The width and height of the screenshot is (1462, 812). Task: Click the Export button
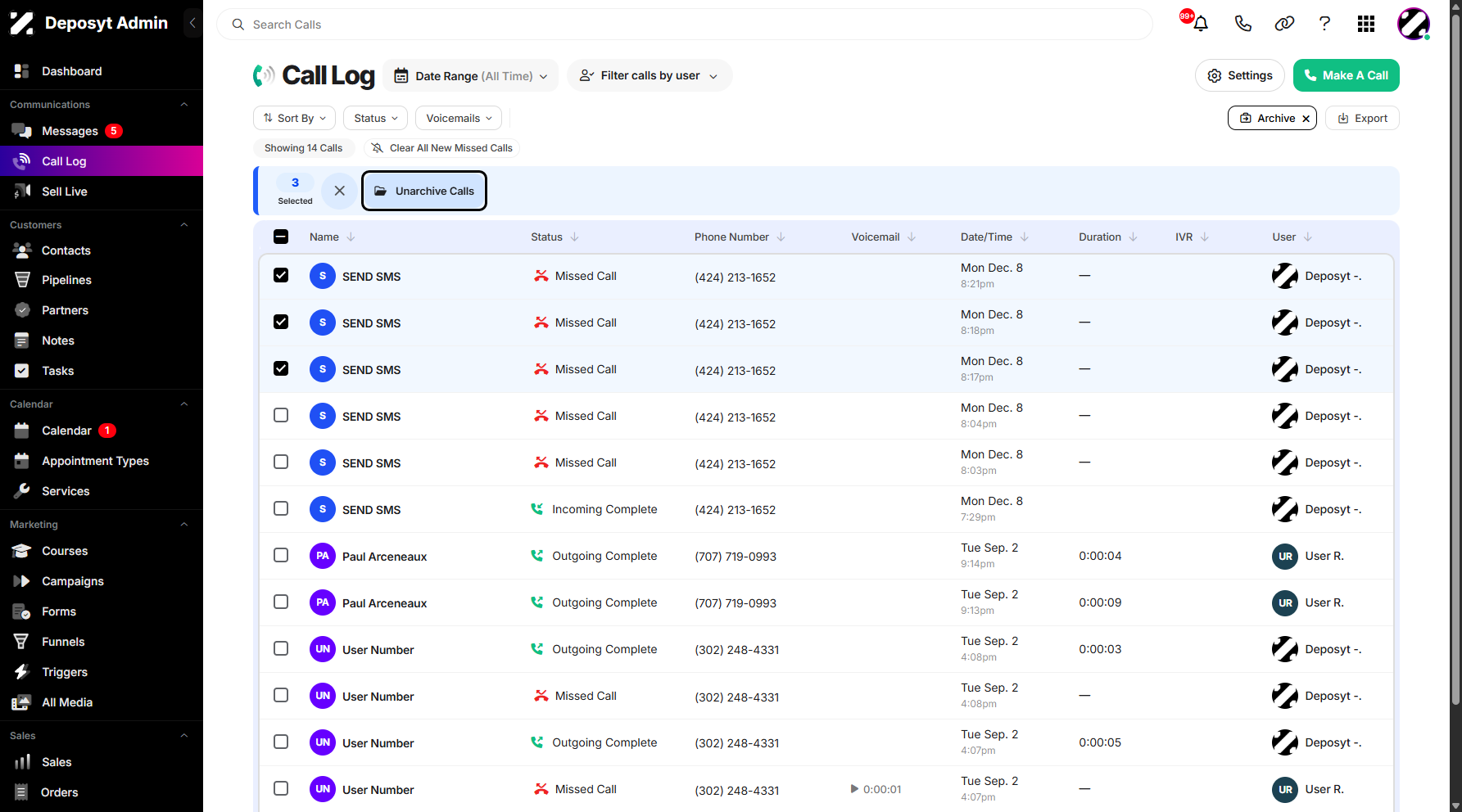(1362, 118)
